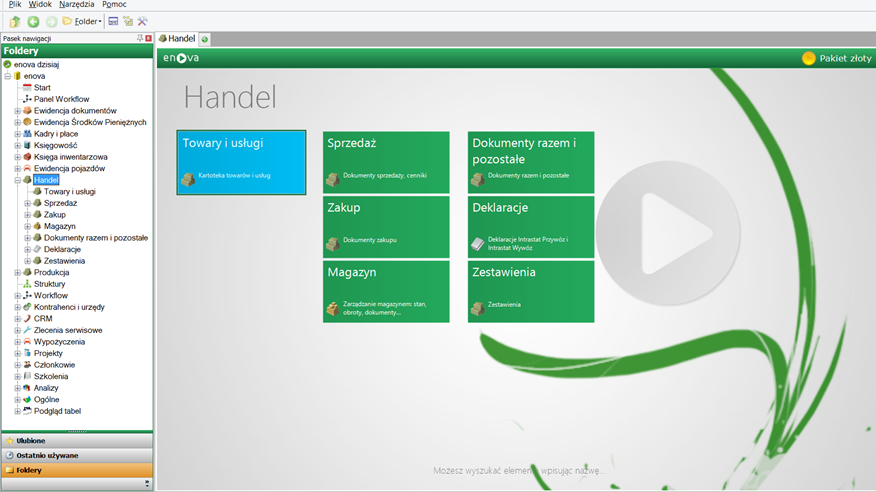Click the Członkowie people icon
Screen dimensions: 876x492
[27, 365]
